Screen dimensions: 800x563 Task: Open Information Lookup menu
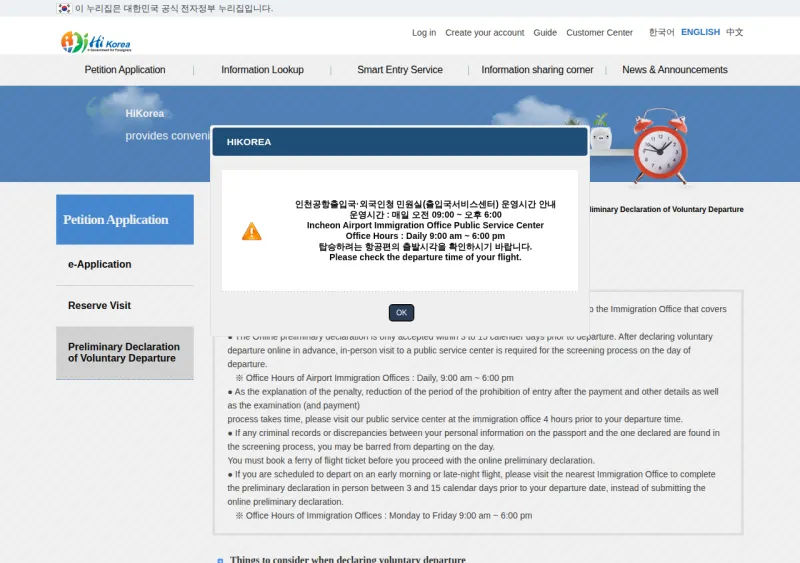click(x=262, y=70)
